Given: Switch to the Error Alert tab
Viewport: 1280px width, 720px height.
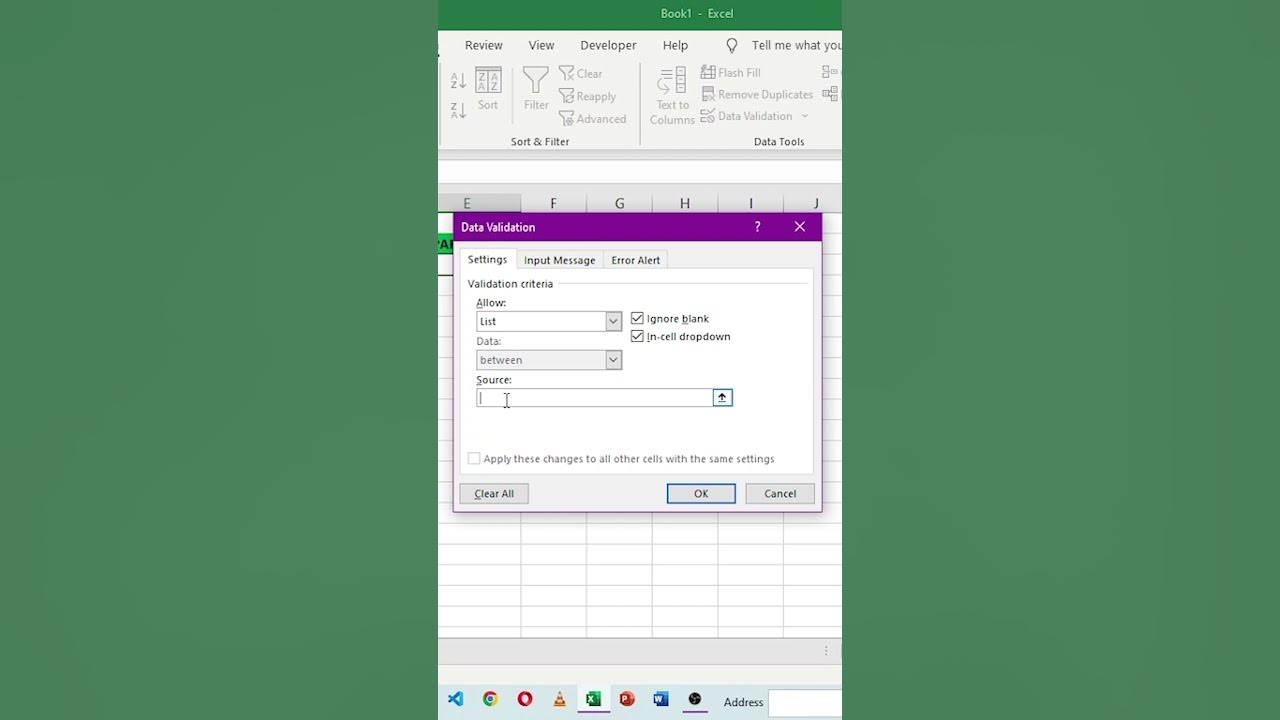Looking at the screenshot, I should coord(635,260).
